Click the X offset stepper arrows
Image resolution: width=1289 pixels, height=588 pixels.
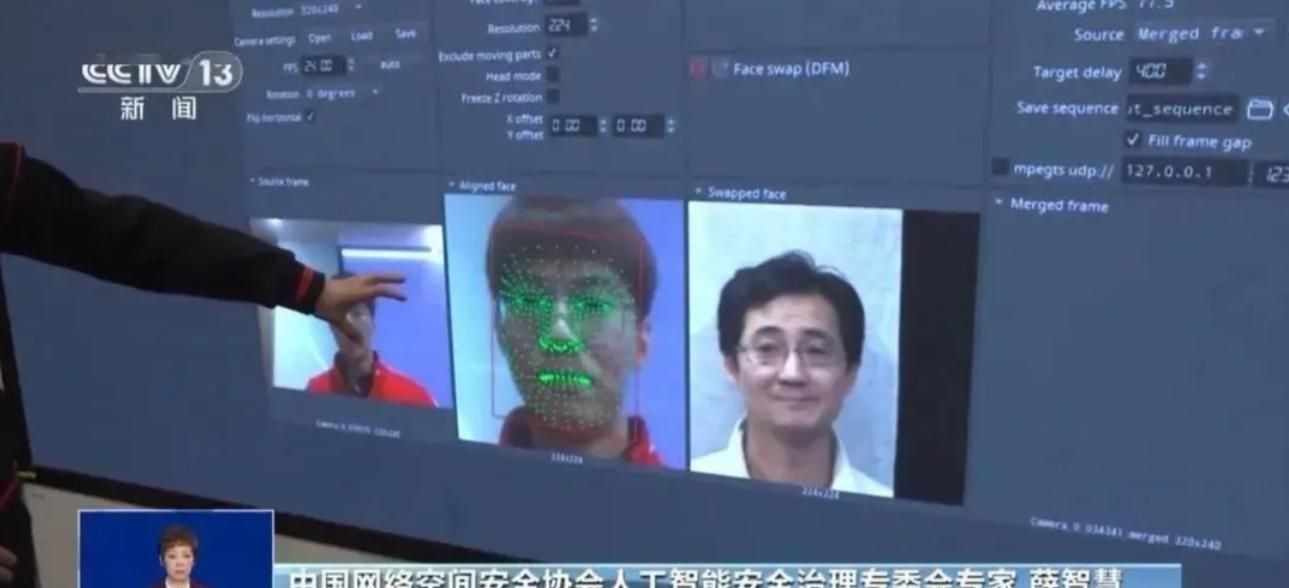602,126
